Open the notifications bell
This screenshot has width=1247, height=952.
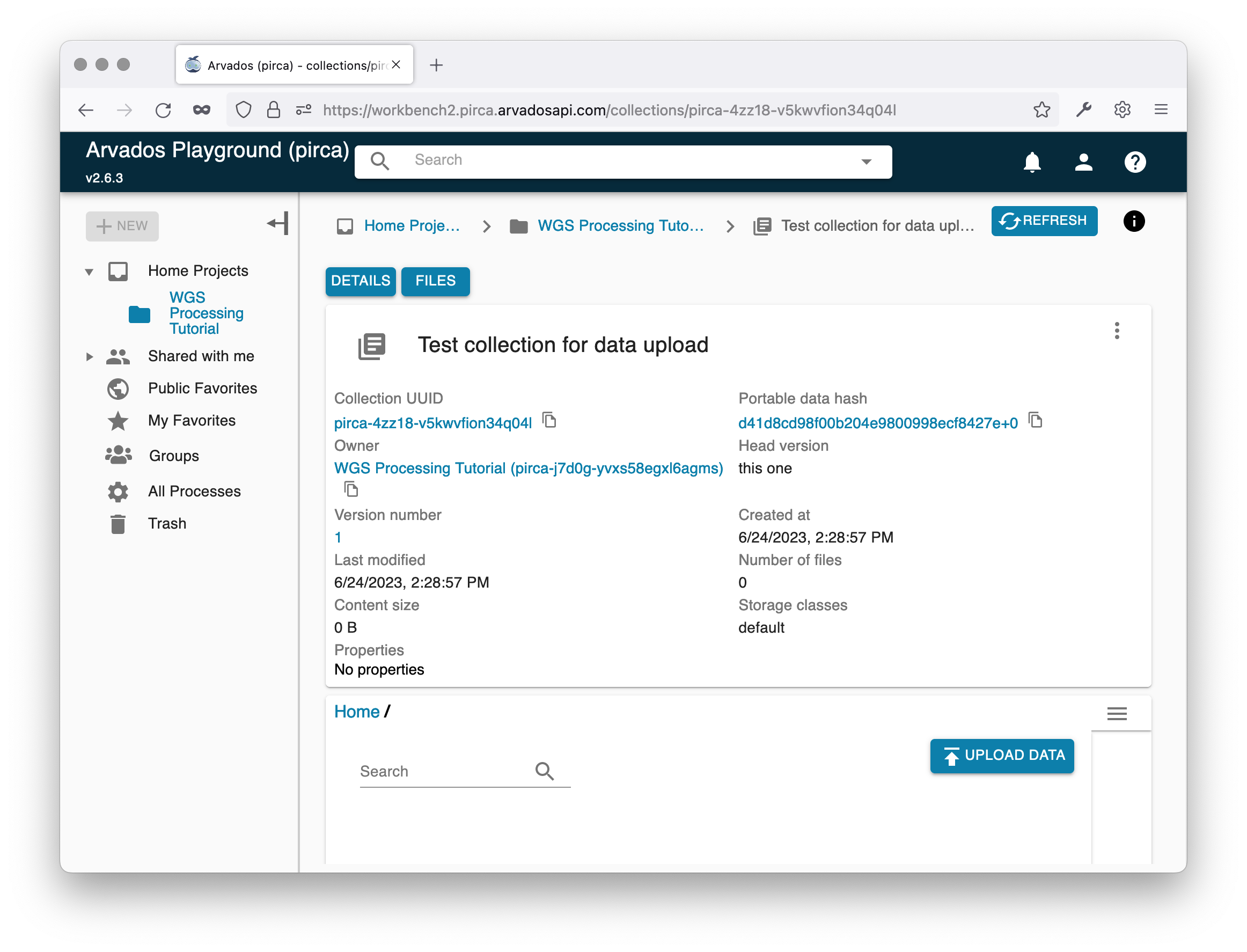pyautogui.click(x=1032, y=162)
